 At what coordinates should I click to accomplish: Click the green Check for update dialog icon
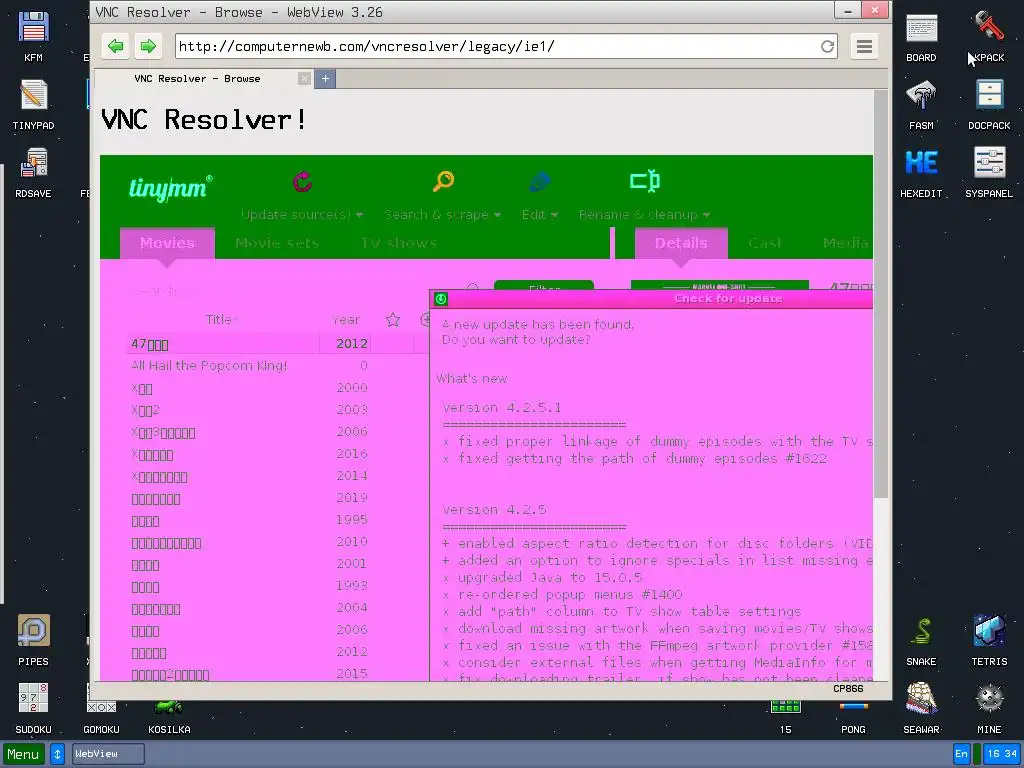point(441,299)
